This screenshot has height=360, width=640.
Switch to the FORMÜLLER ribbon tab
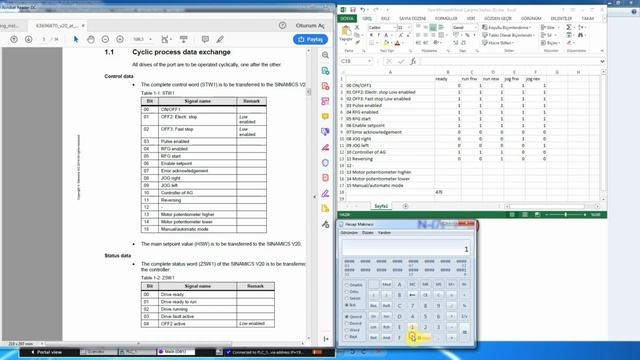coord(446,18)
